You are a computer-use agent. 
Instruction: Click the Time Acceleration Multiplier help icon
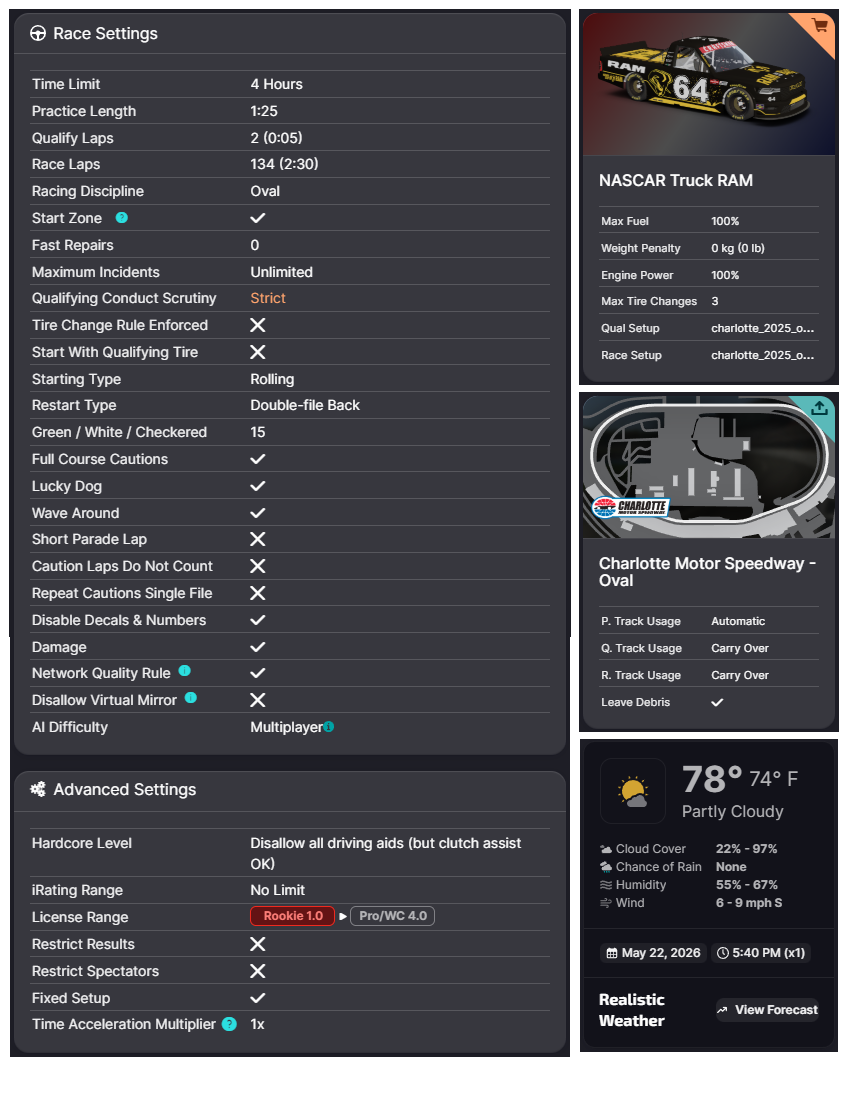pos(229,1024)
